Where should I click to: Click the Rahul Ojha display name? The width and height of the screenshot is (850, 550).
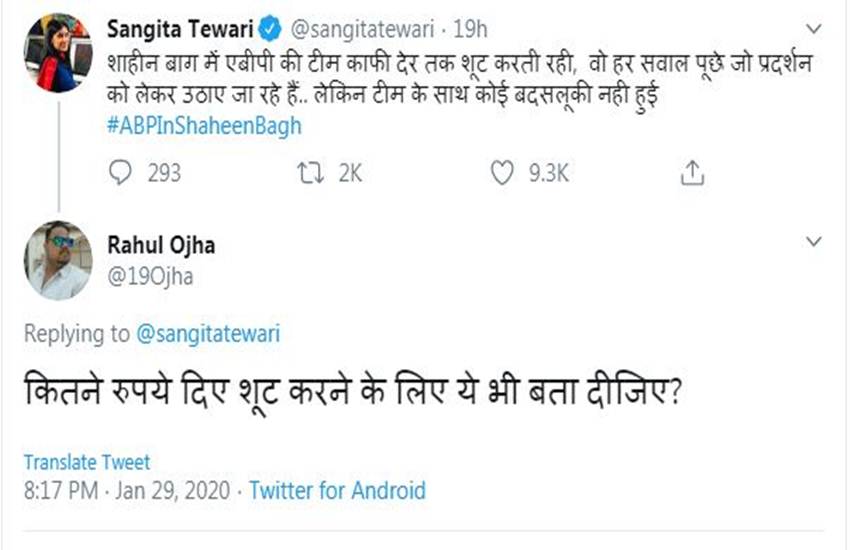click(x=160, y=245)
